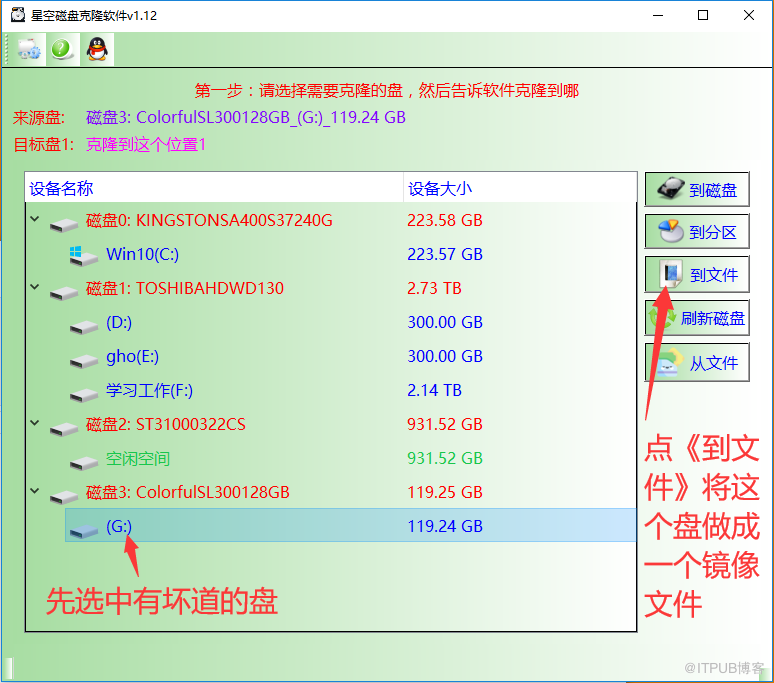
Task: Click the 2.73 TB size value
Action: pyautogui.click(x=434, y=288)
